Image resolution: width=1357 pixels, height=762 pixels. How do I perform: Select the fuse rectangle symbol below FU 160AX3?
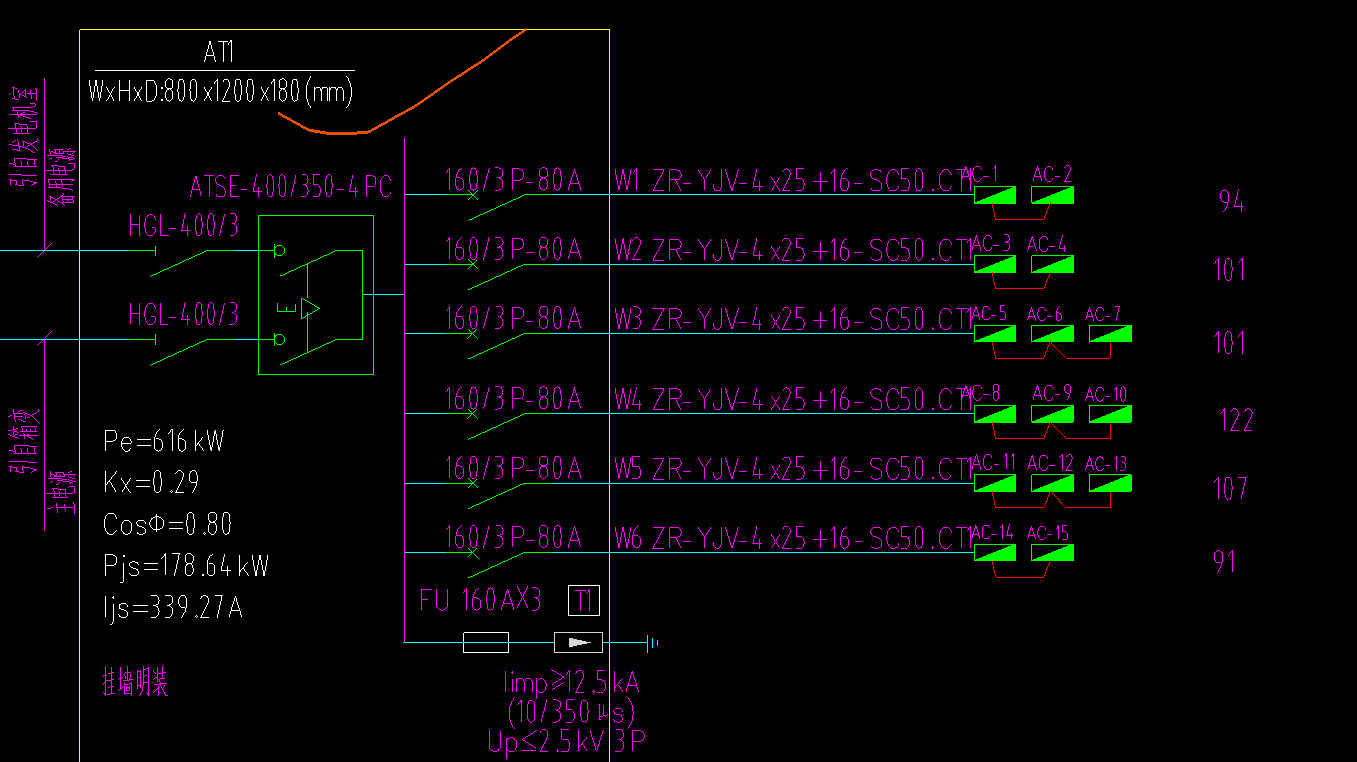pos(486,642)
